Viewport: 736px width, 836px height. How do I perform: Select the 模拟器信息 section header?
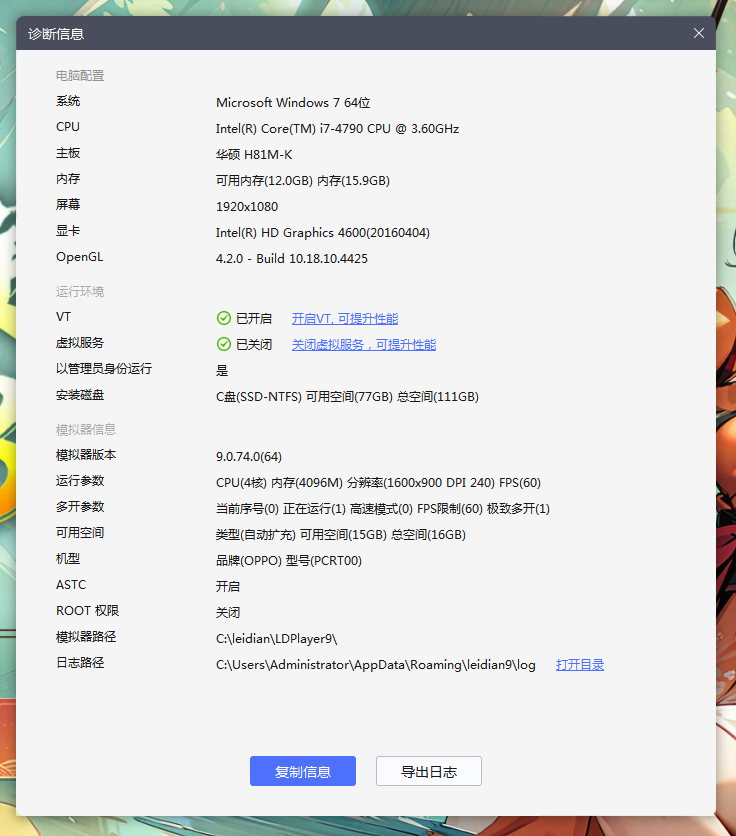pos(86,430)
